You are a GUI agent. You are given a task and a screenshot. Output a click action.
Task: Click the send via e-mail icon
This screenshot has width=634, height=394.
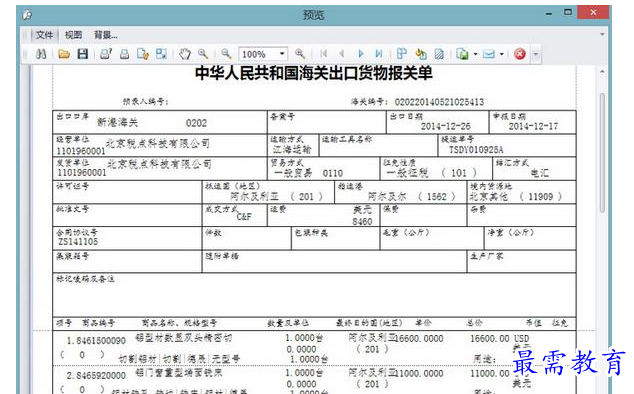[489, 54]
